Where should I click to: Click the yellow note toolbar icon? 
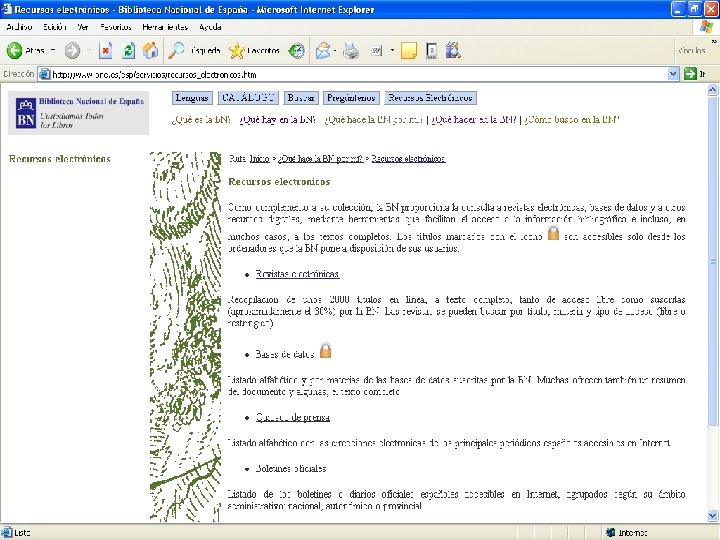pyautogui.click(x=409, y=51)
